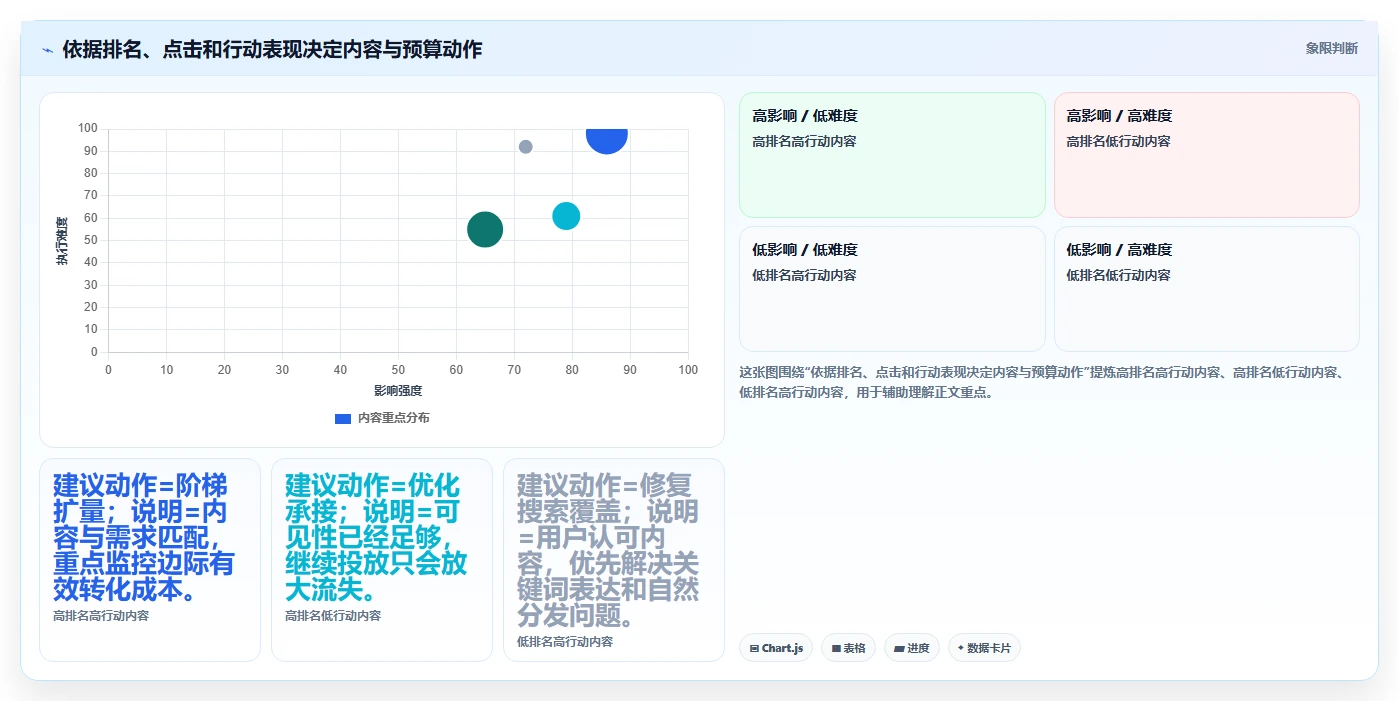Click the Chart.js tag chip
1399x701 pixels.
point(776,648)
